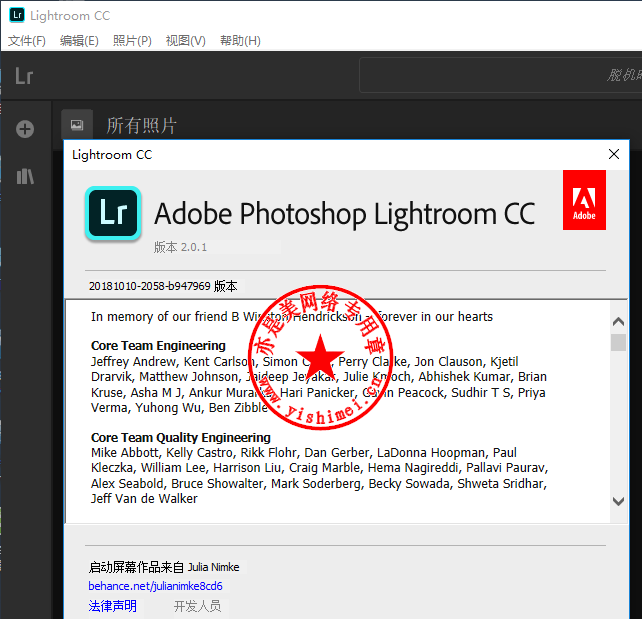The image size is (642, 619).
Task: Click build string 20181010-2058-b947969
Action: 150,286
